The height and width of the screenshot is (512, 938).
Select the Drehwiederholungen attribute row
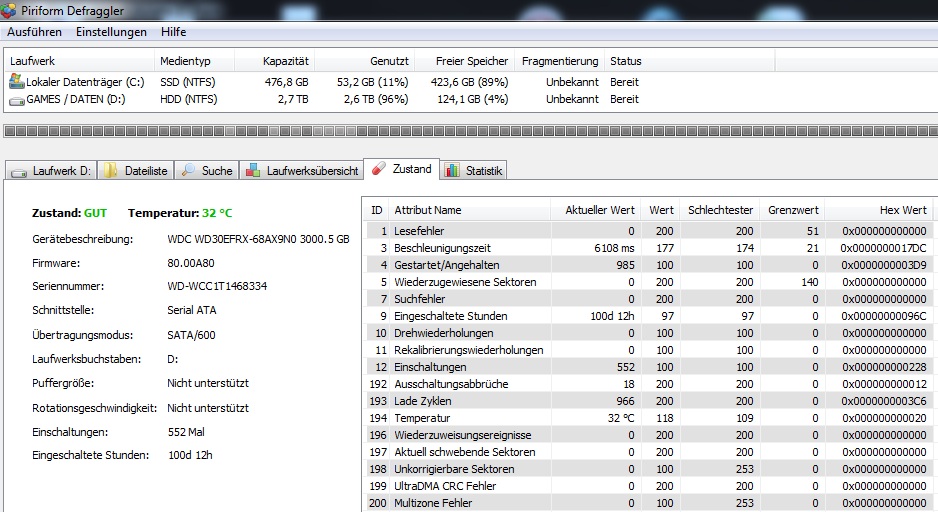point(650,333)
